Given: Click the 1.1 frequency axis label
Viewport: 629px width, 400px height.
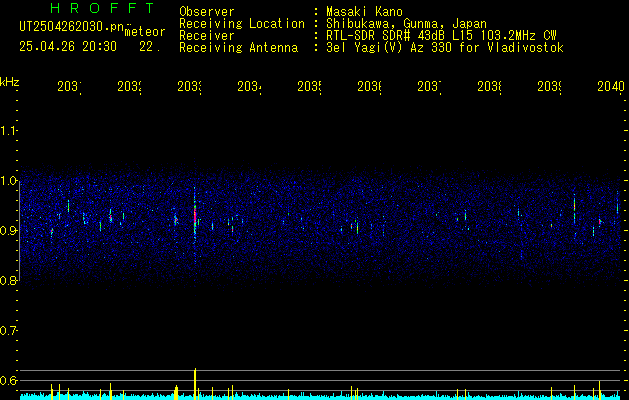Looking at the screenshot, I should click(x=8, y=130).
